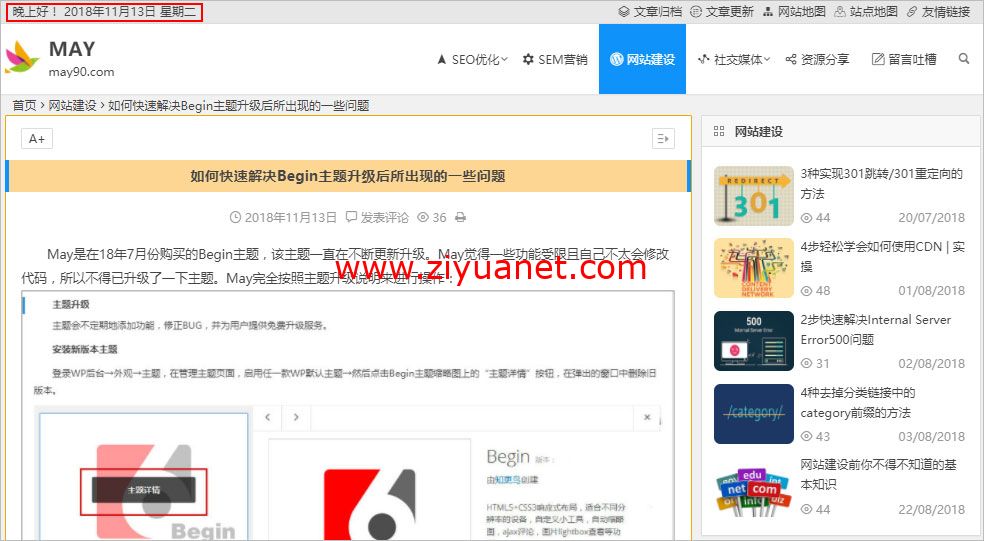Click the greeting date text 晚上好
This screenshot has height=541, width=984.
104,12
